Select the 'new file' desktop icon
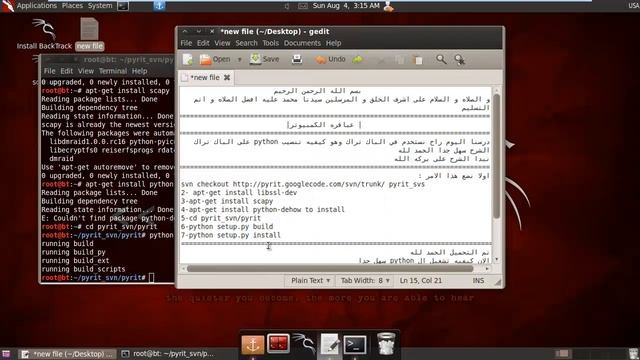 [89, 34]
